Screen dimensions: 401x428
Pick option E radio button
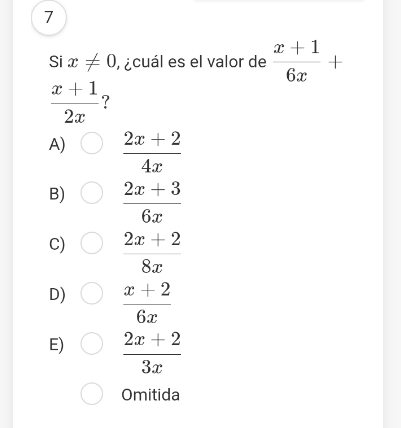coord(92,343)
